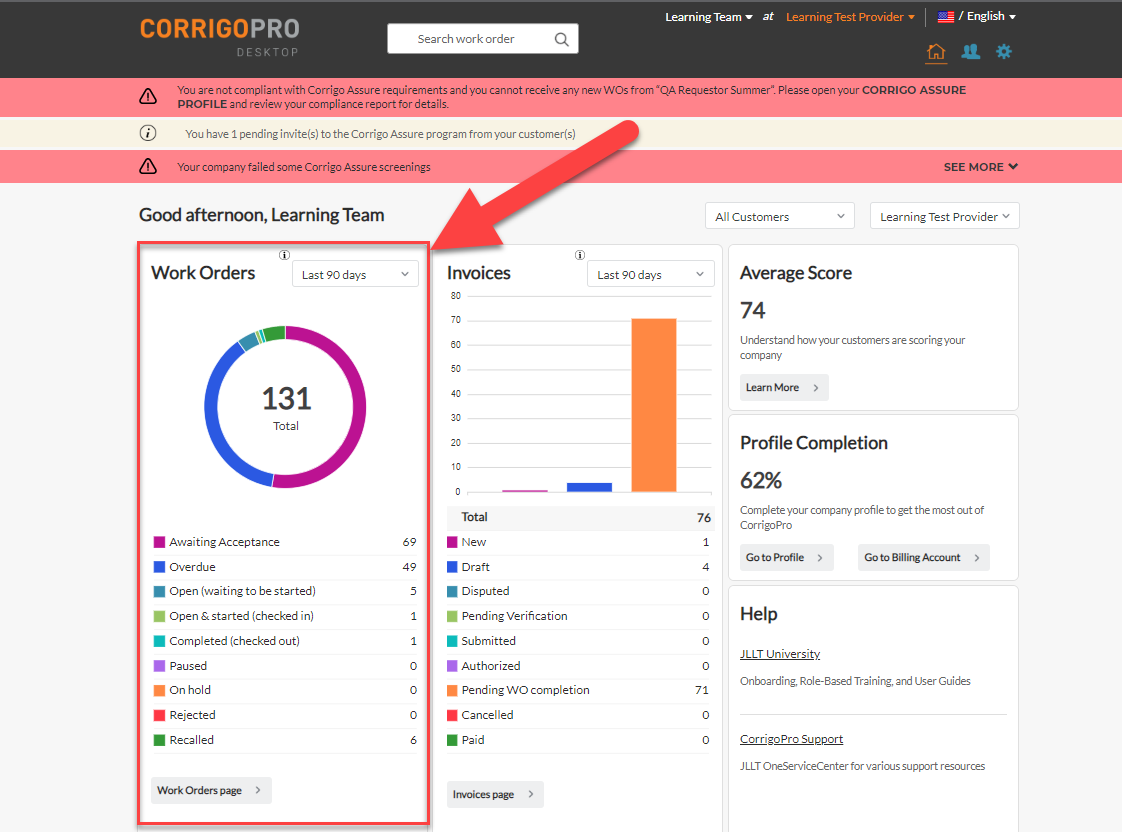Viewport: 1122px width, 832px height.
Task: Open the Invoices Last 90 days dropdown
Action: [651, 275]
